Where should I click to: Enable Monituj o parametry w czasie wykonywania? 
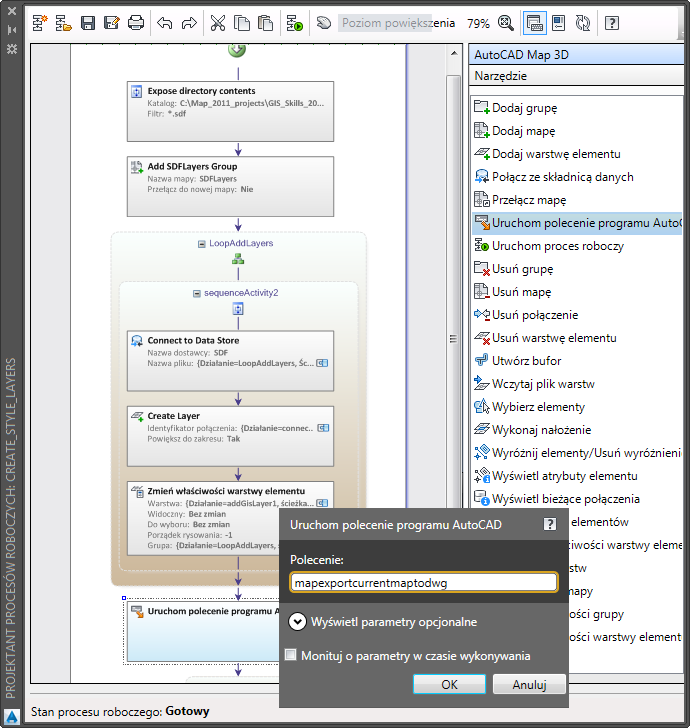(291, 655)
